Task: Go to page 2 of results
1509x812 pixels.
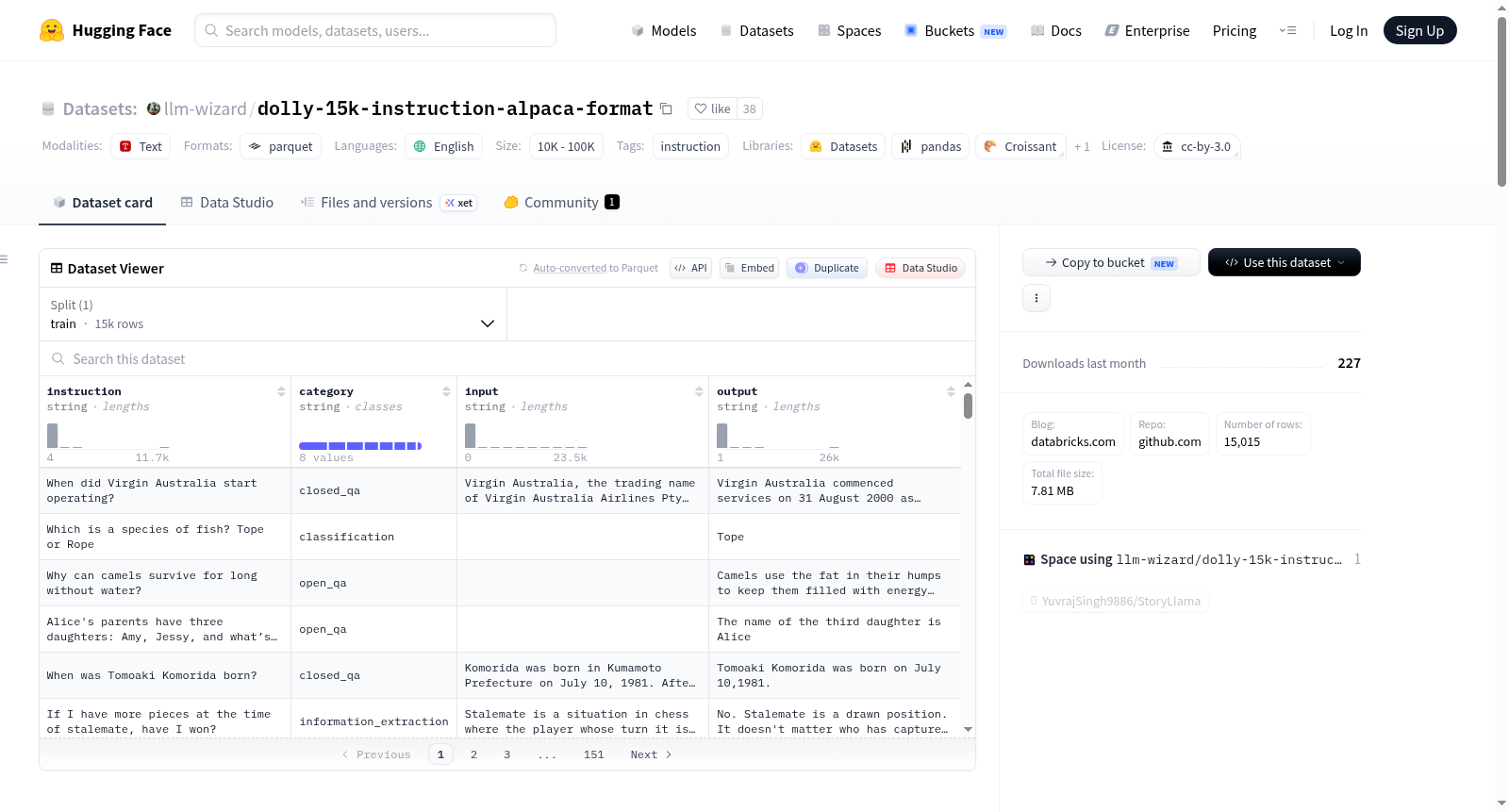Action: pos(473,754)
